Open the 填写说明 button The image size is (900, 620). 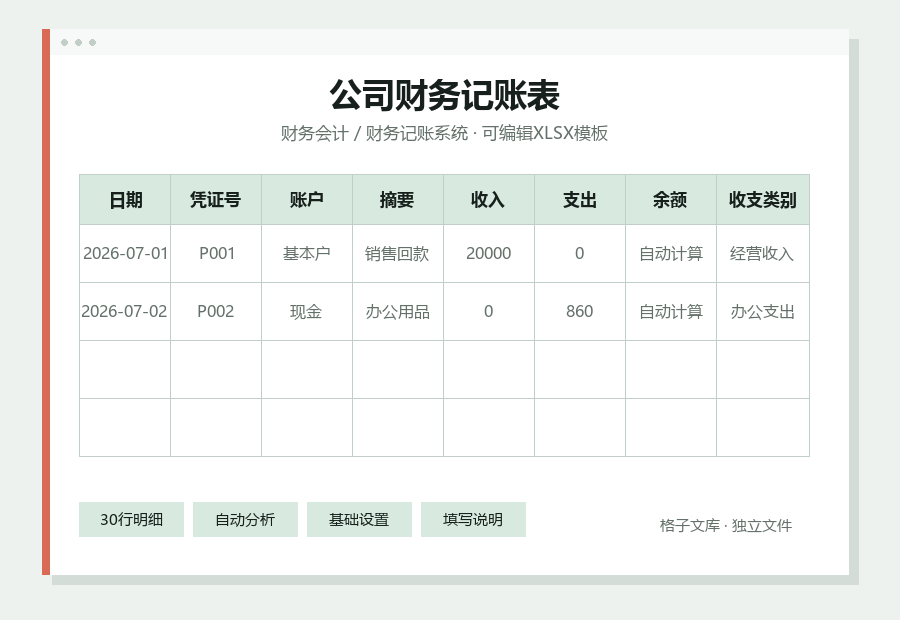point(473,520)
